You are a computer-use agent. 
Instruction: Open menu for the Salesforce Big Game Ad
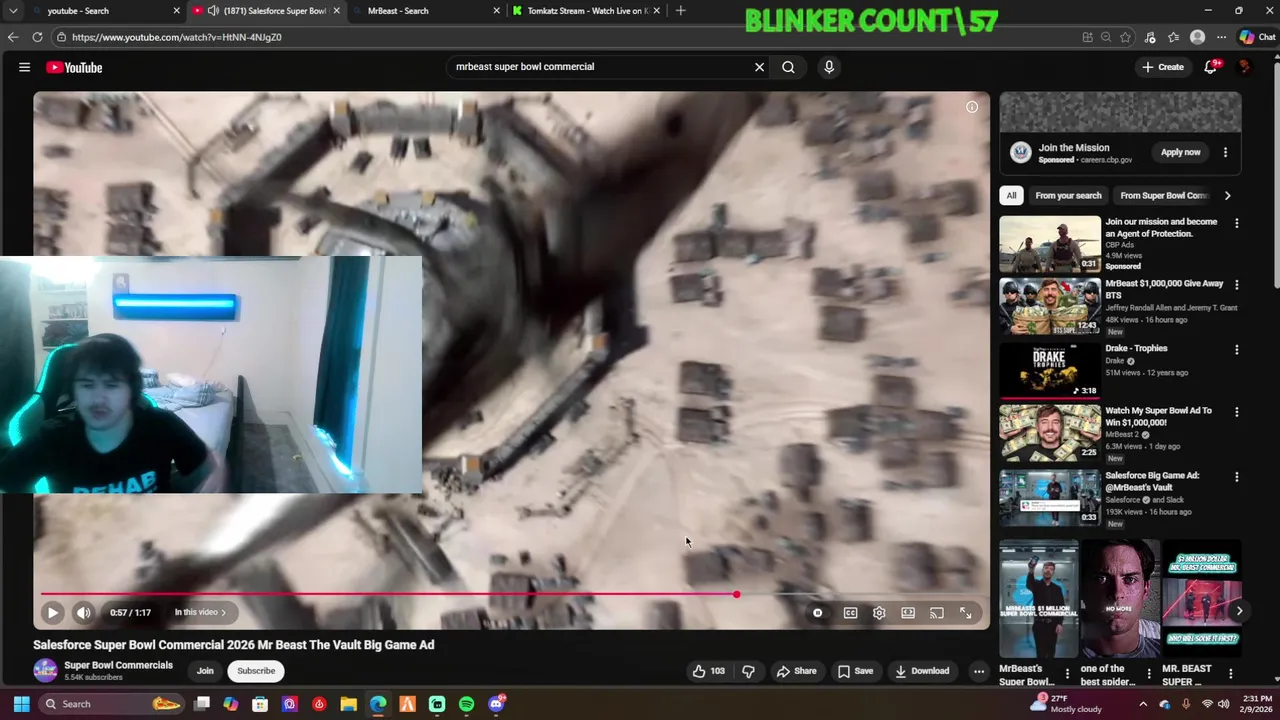tap(1236, 477)
